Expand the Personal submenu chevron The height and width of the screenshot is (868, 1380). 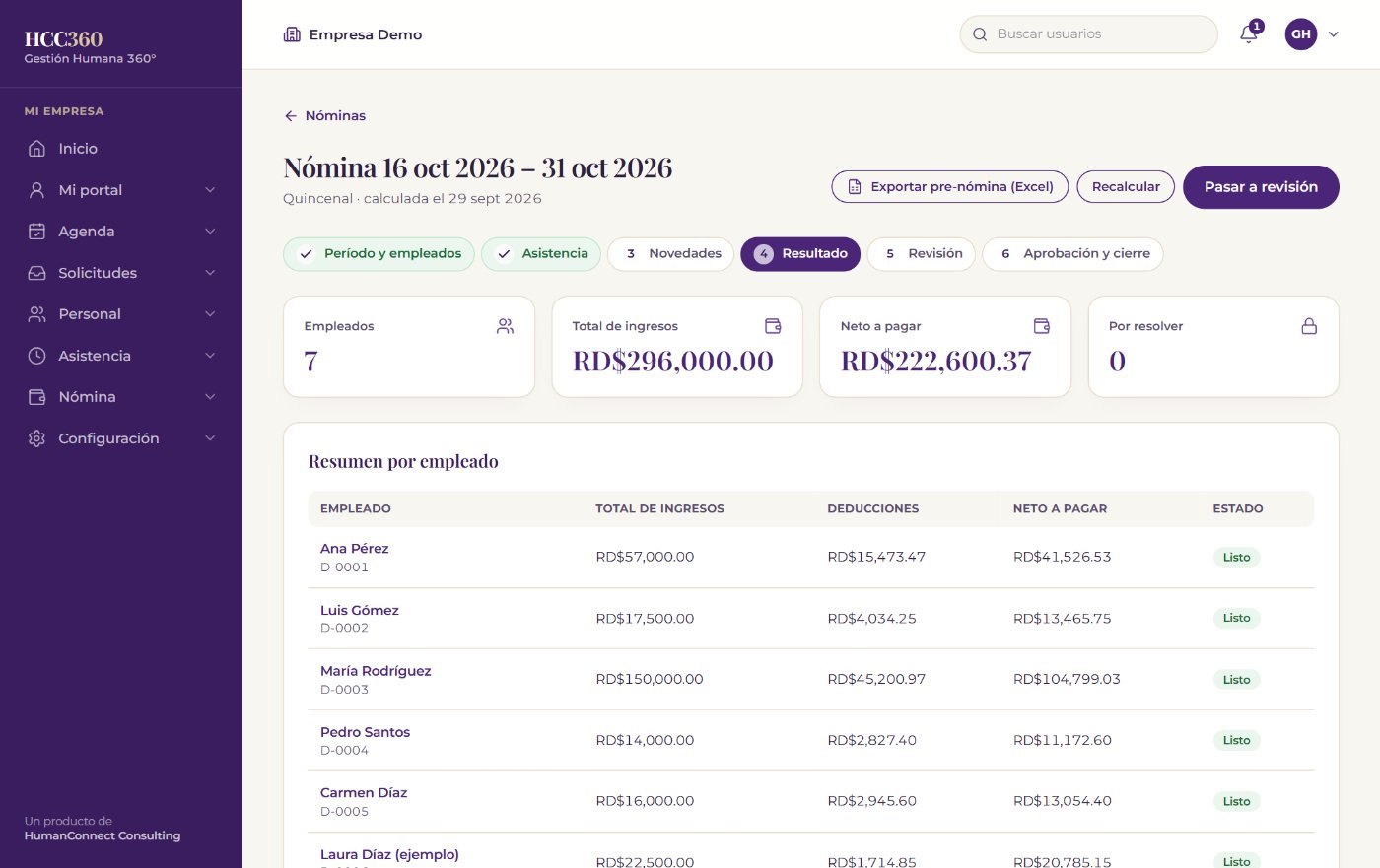[x=210, y=314]
